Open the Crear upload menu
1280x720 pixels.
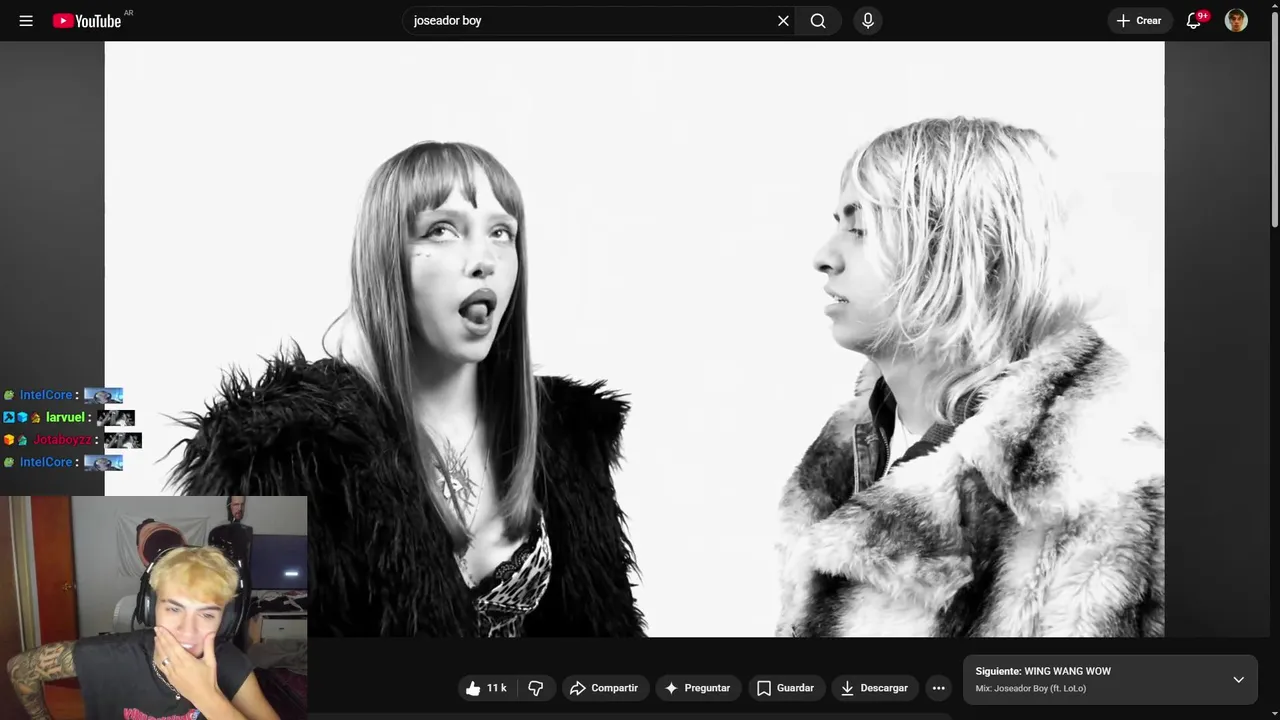(1139, 20)
